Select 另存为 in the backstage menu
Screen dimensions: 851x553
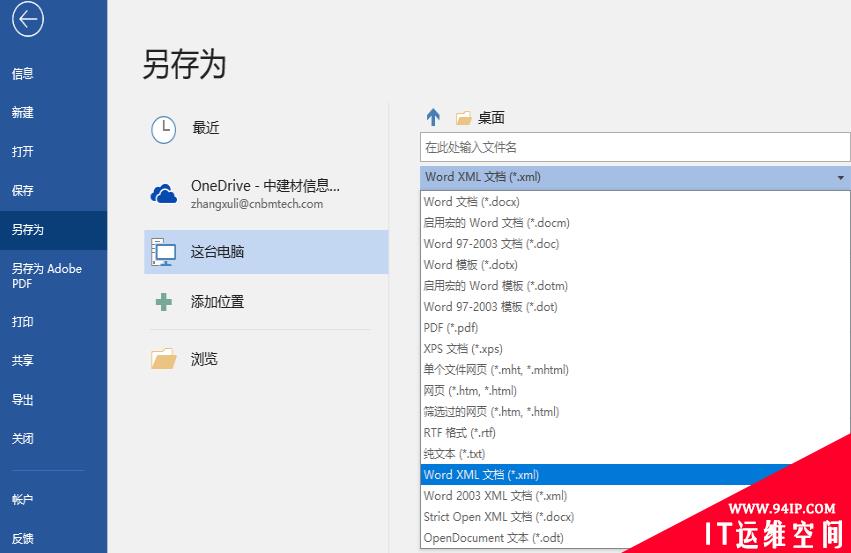pyautogui.click(x=53, y=230)
